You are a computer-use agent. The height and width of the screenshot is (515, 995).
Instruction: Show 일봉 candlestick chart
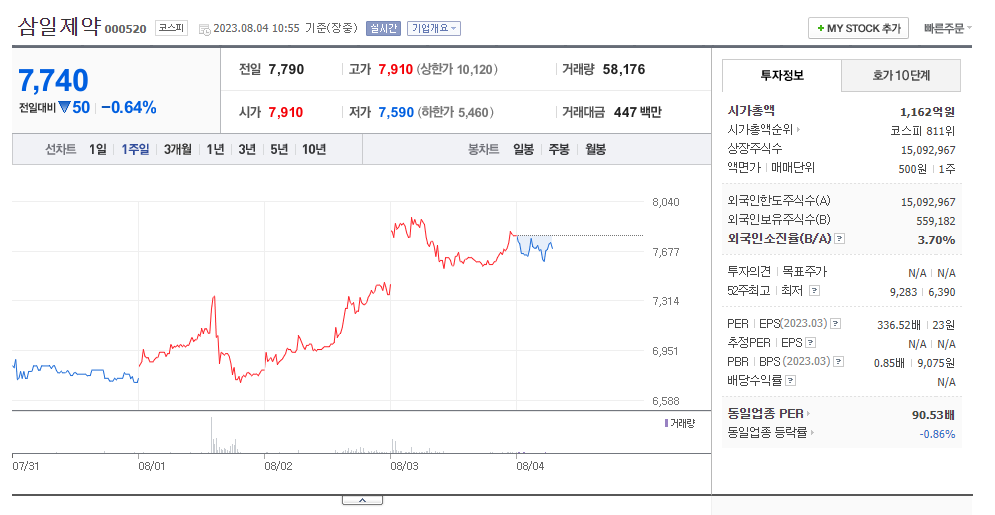pyautogui.click(x=524, y=149)
